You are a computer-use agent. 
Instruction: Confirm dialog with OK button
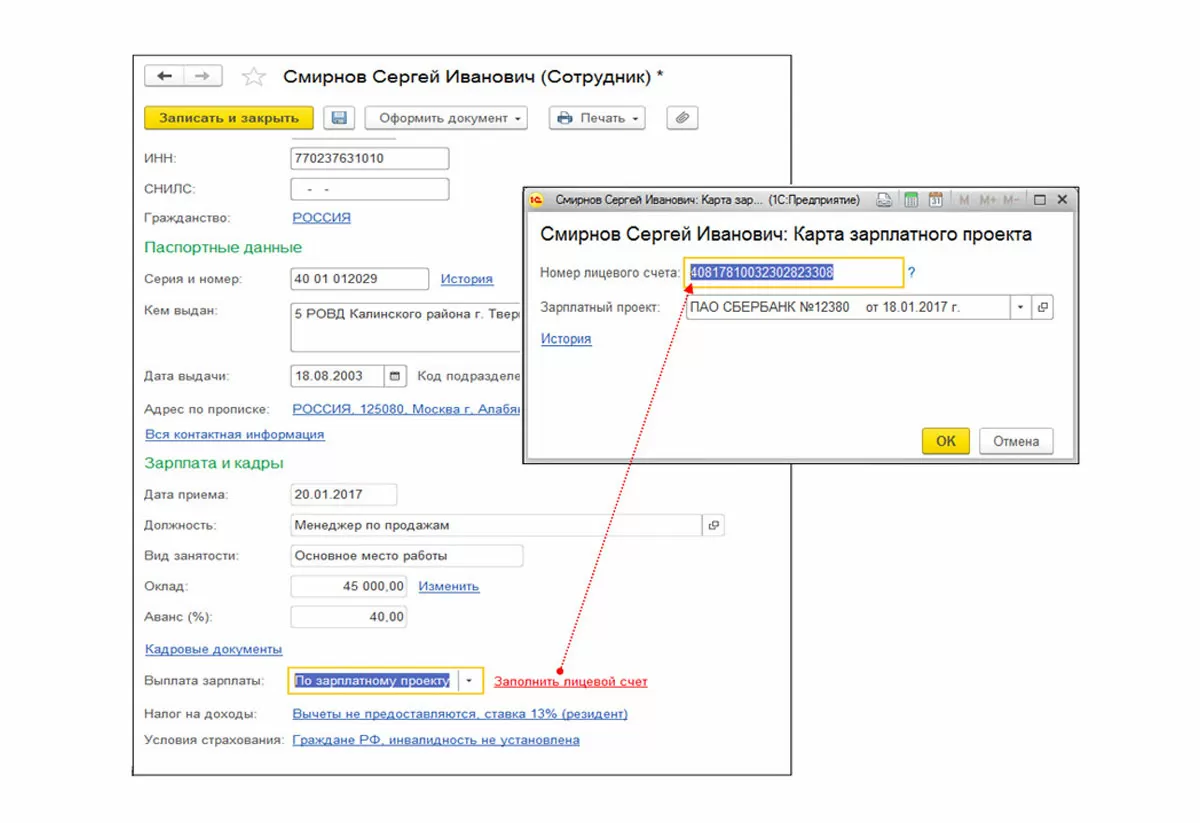(x=945, y=441)
